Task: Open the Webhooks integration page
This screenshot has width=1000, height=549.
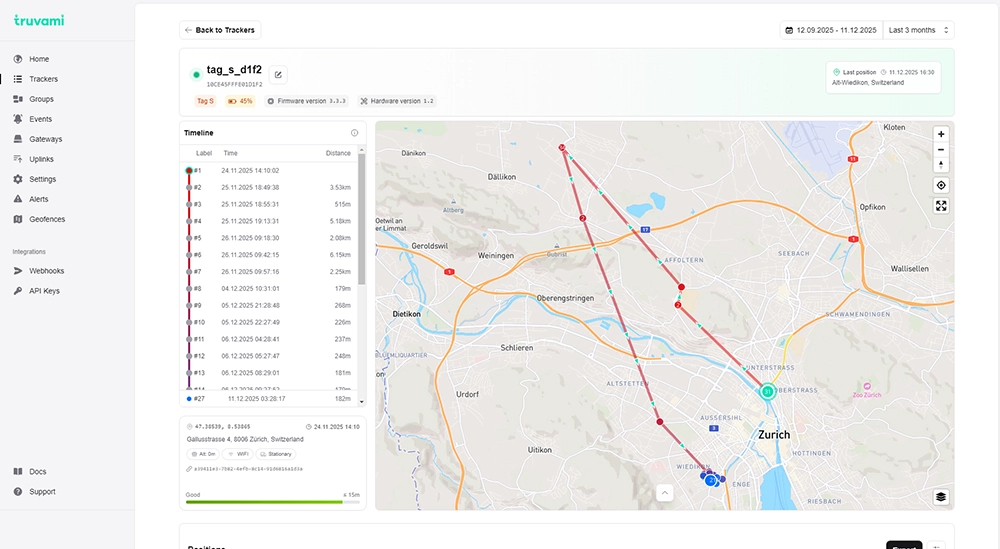Action: coord(46,271)
